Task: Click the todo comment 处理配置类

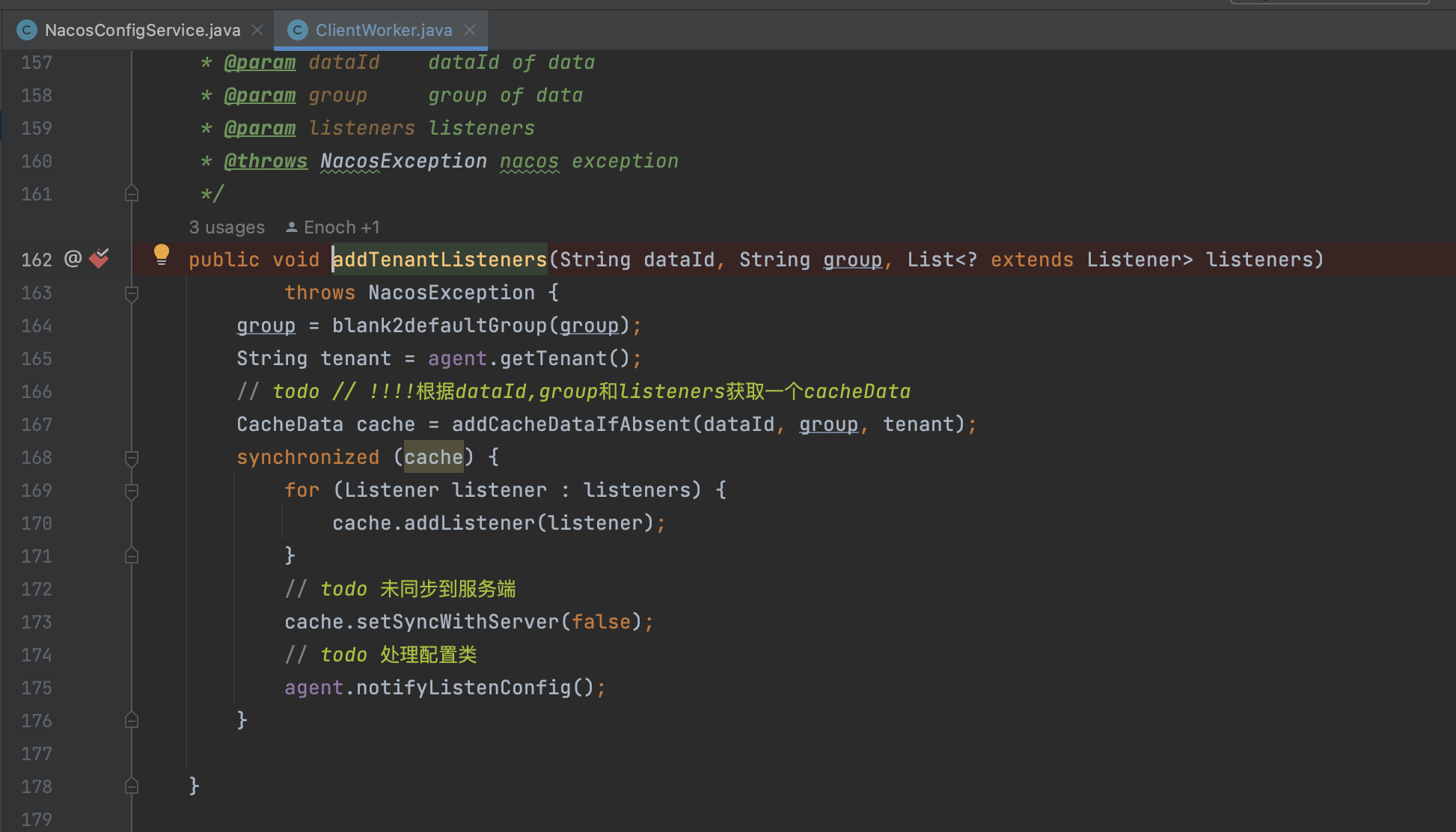Action: pyautogui.click(x=381, y=655)
